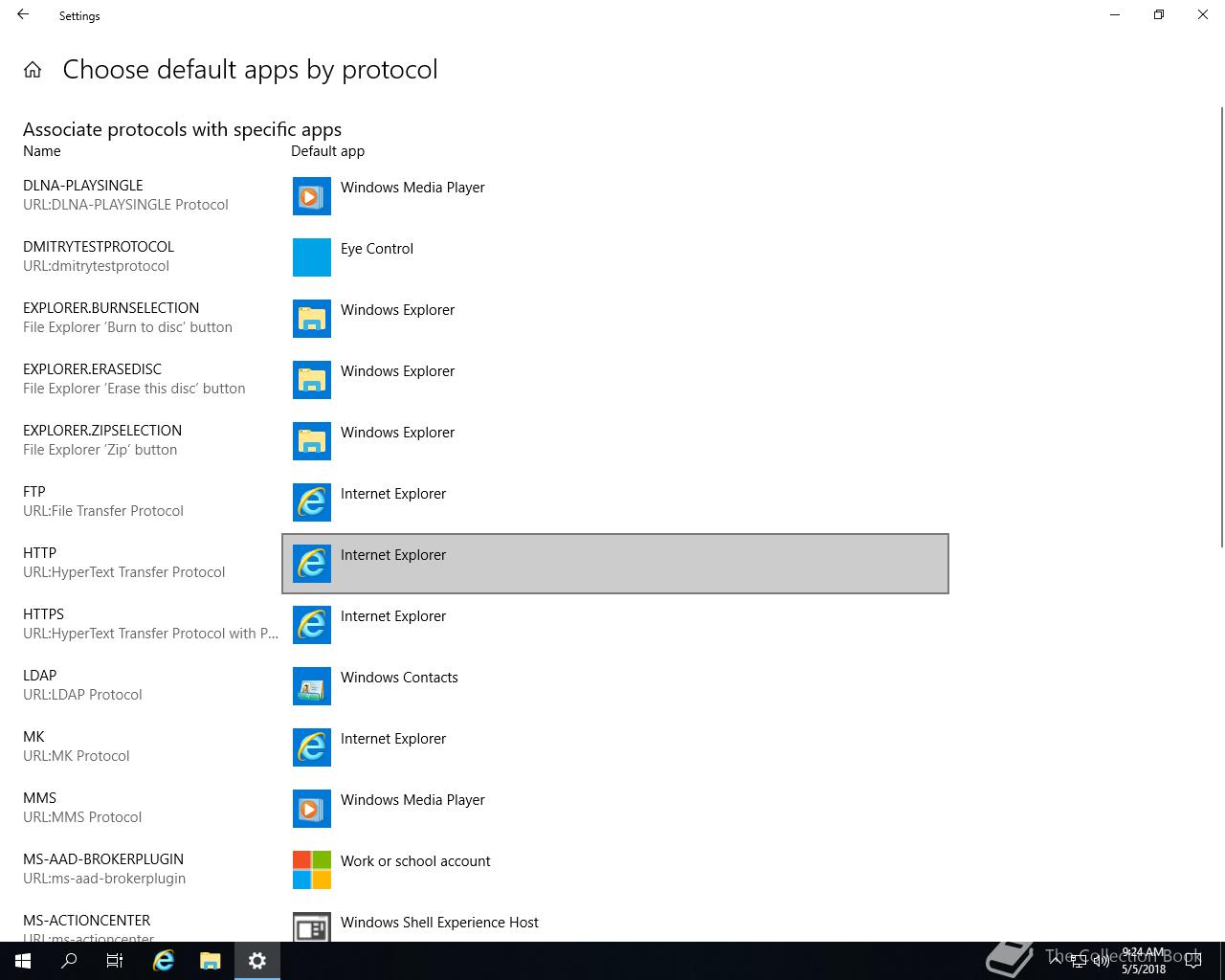
Task: Click the HTTP protocol name
Action: tap(39, 553)
